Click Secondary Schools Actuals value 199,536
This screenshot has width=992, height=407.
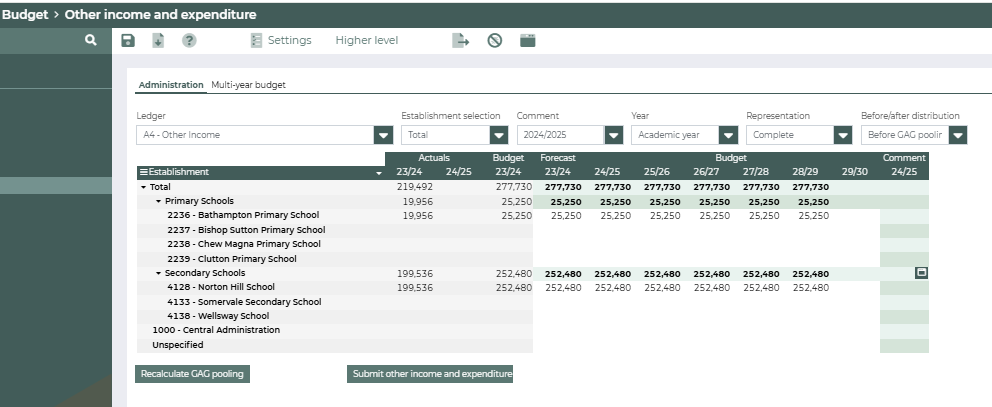(415, 274)
